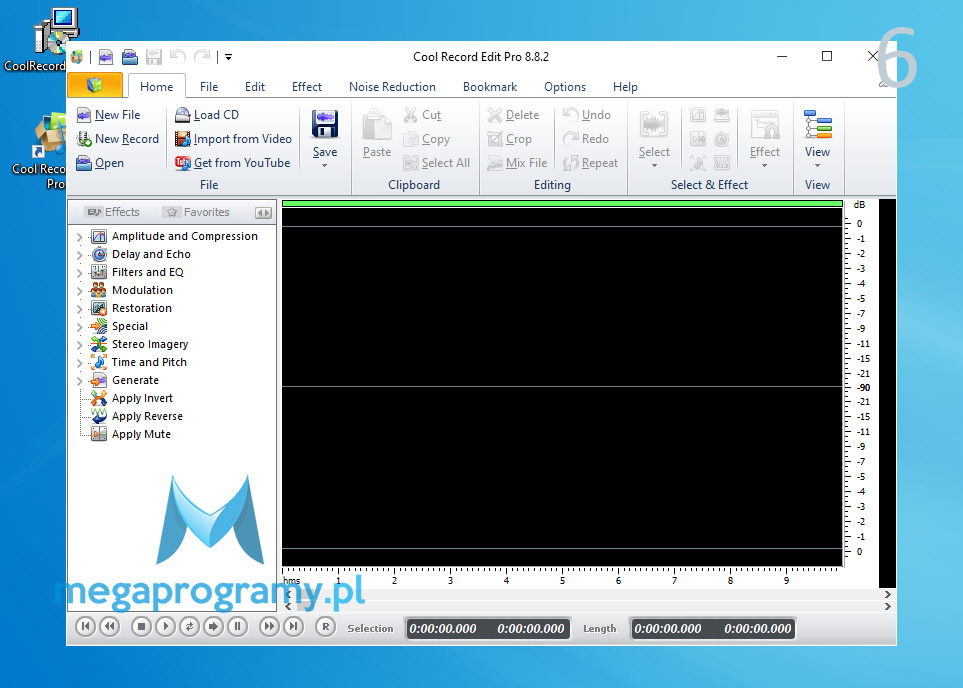Click the large Effect icon
The width and height of the screenshot is (963, 688).
pos(765,125)
